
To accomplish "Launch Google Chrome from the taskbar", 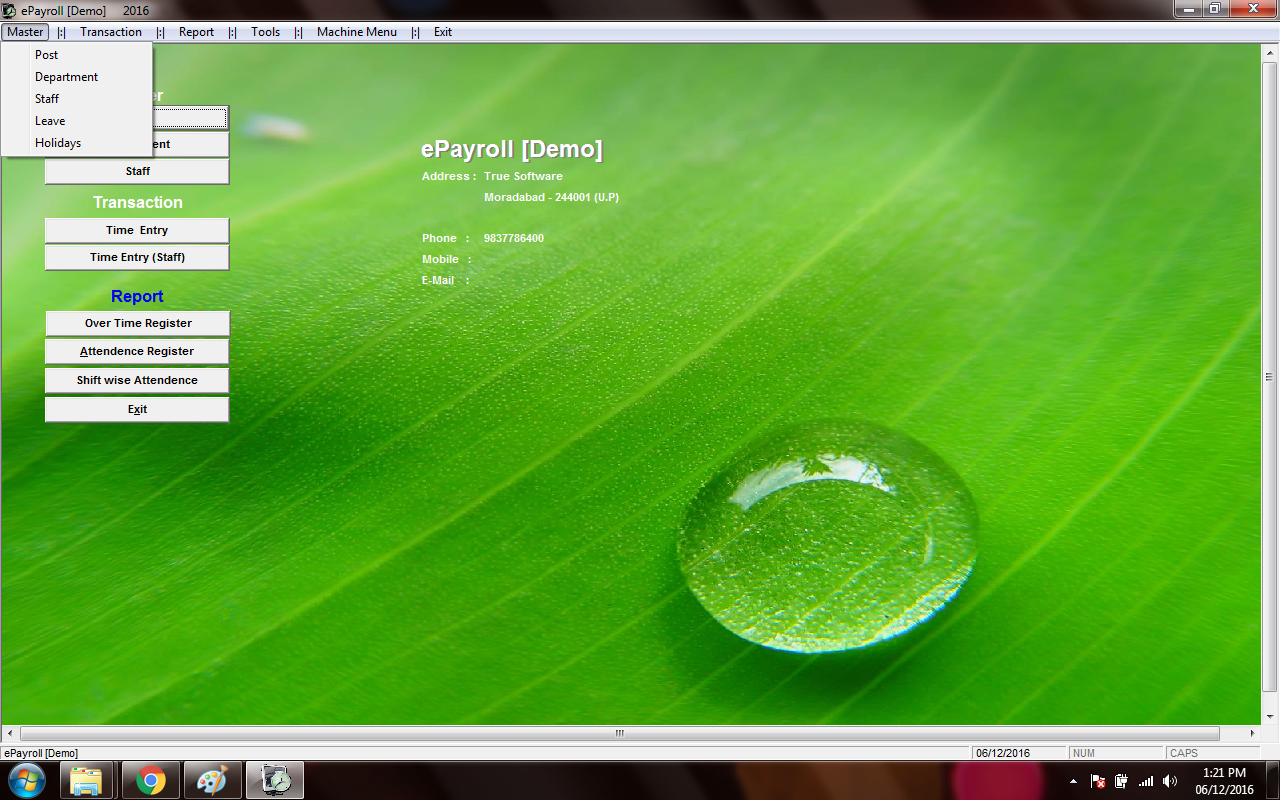I will [x=151, y=780].
